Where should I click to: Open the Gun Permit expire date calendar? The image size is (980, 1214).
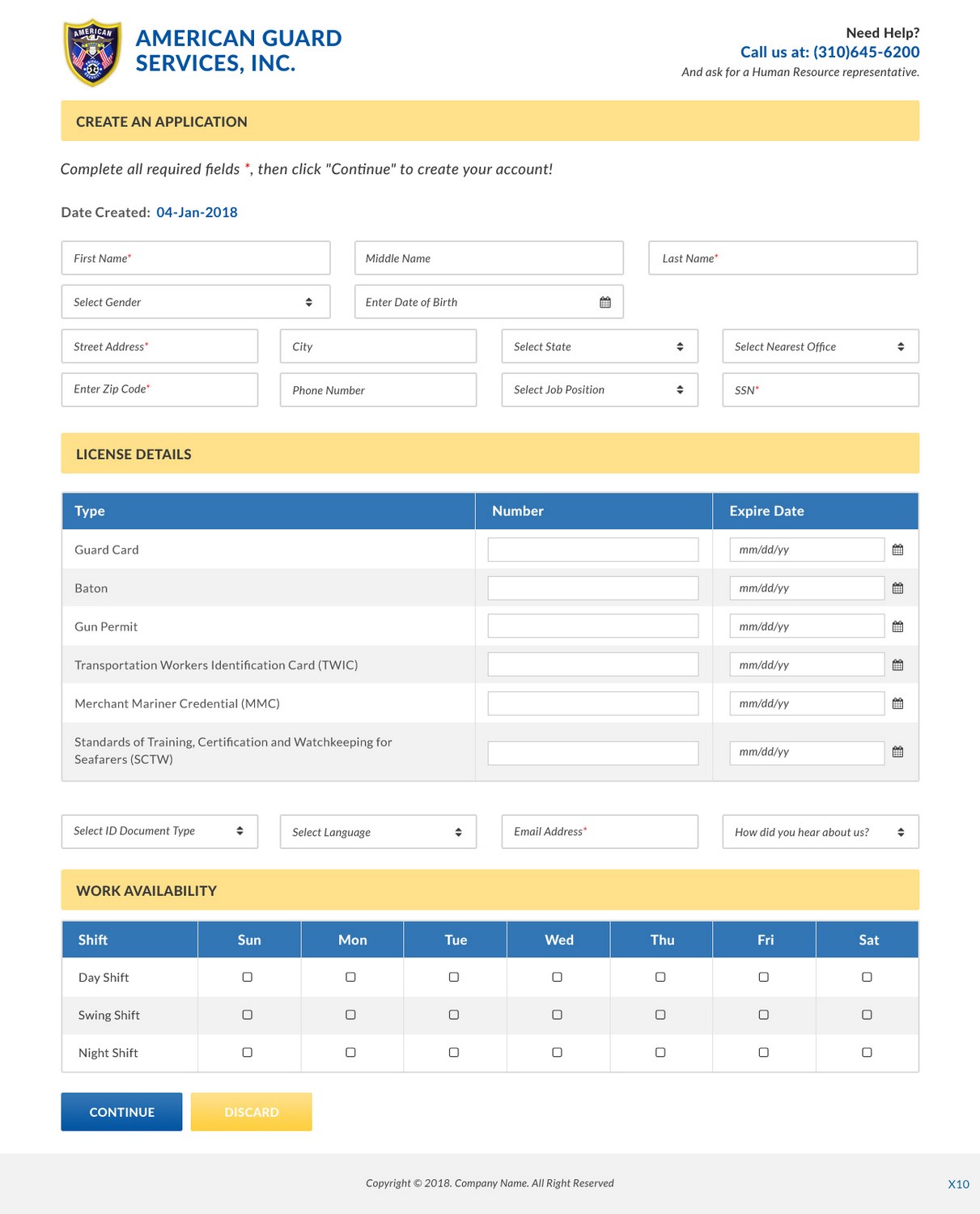point(897,626)
